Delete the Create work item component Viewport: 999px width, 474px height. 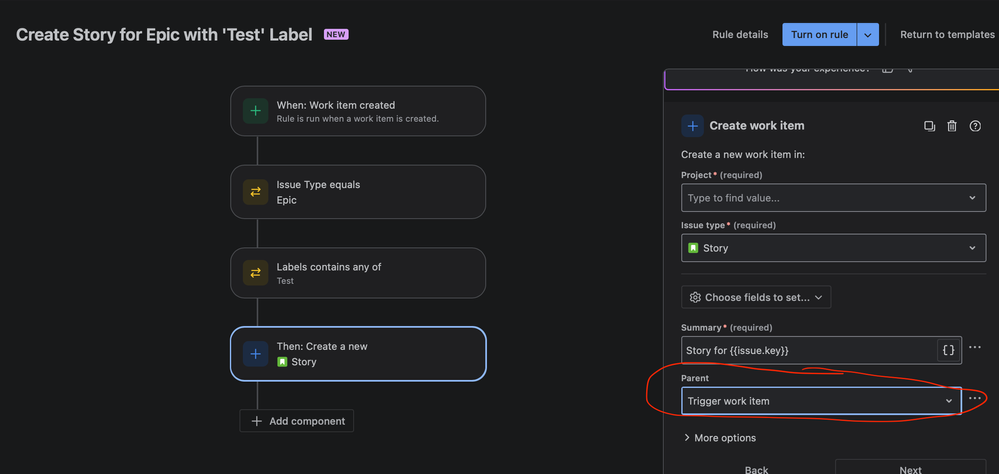(952, 126)
